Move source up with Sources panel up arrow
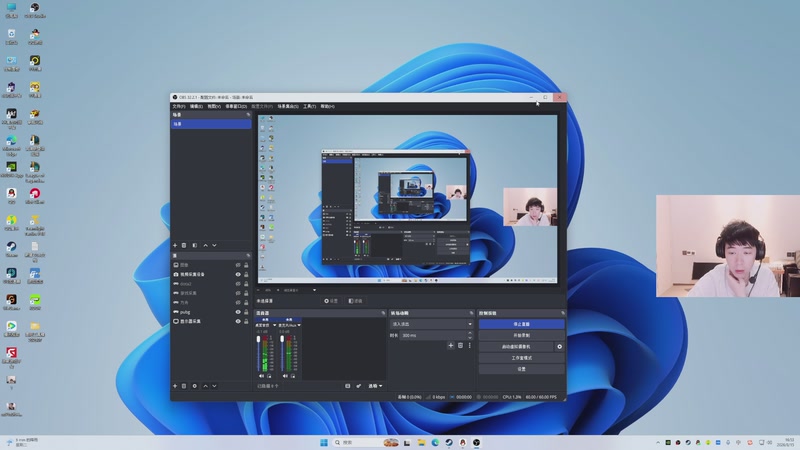Screen dimensions: 800x450 pos(206,386)
